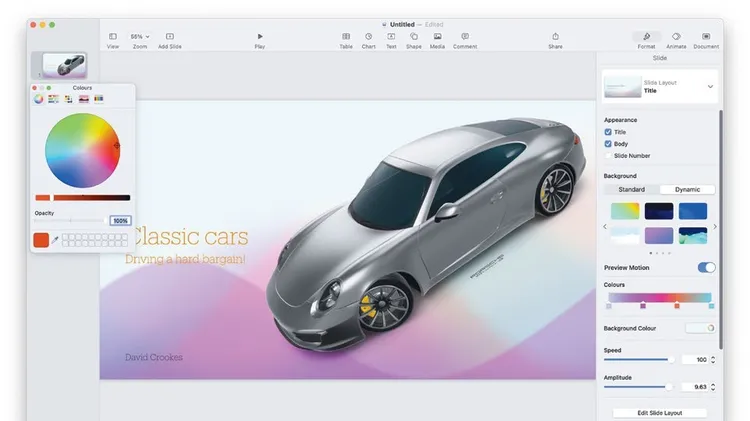
Task: Open the Document inspector
Action: pos(706,40)
